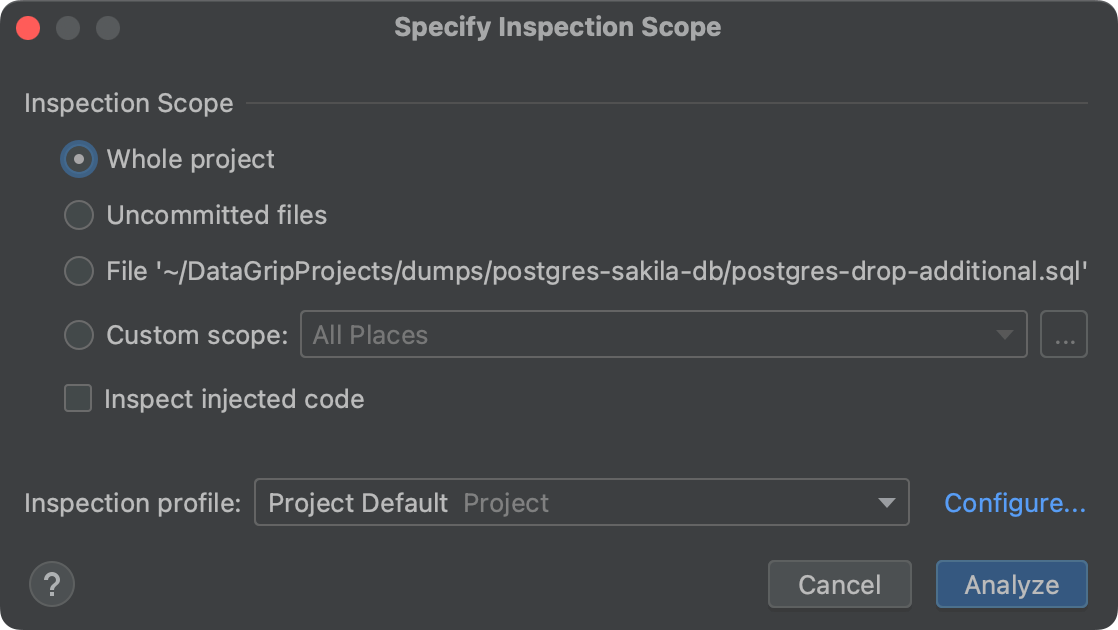Viewport: 1118px width, 630px height.
Task: Select the postgres-drop-additional.sql file scope
Action: click(78, 271)
